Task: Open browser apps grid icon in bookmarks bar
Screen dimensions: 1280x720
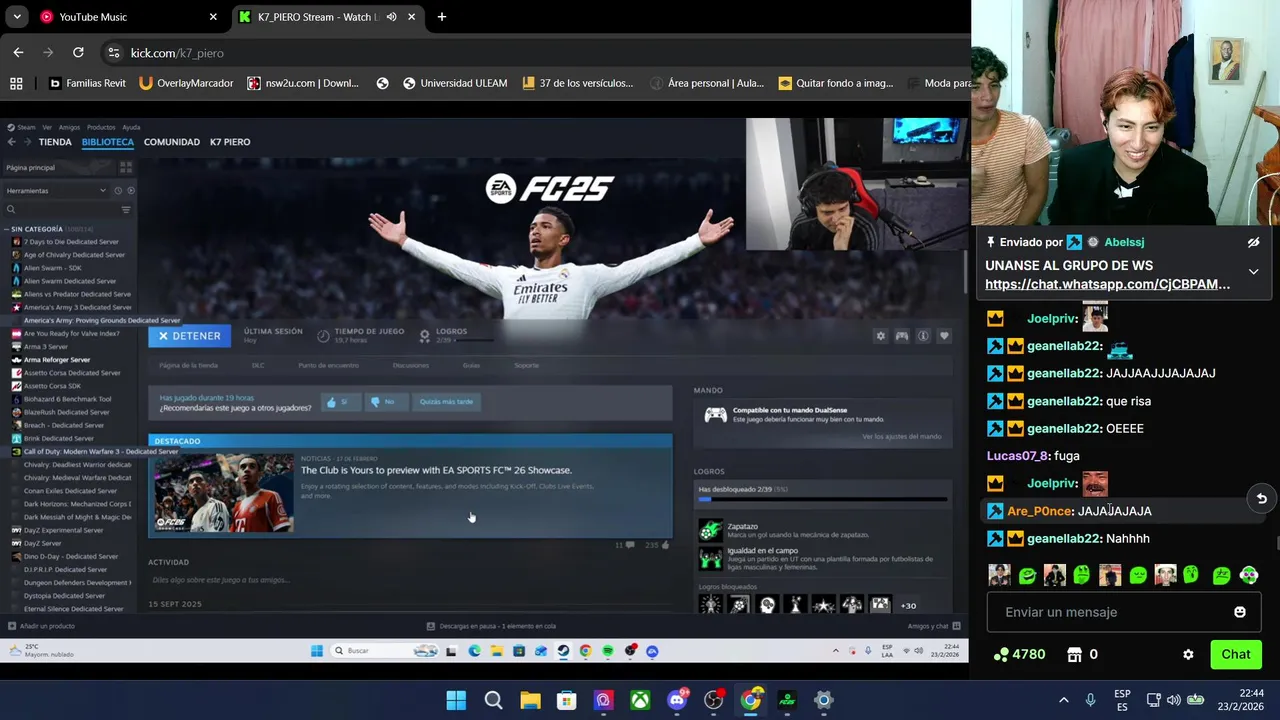Action: click(x=16, y=83)
